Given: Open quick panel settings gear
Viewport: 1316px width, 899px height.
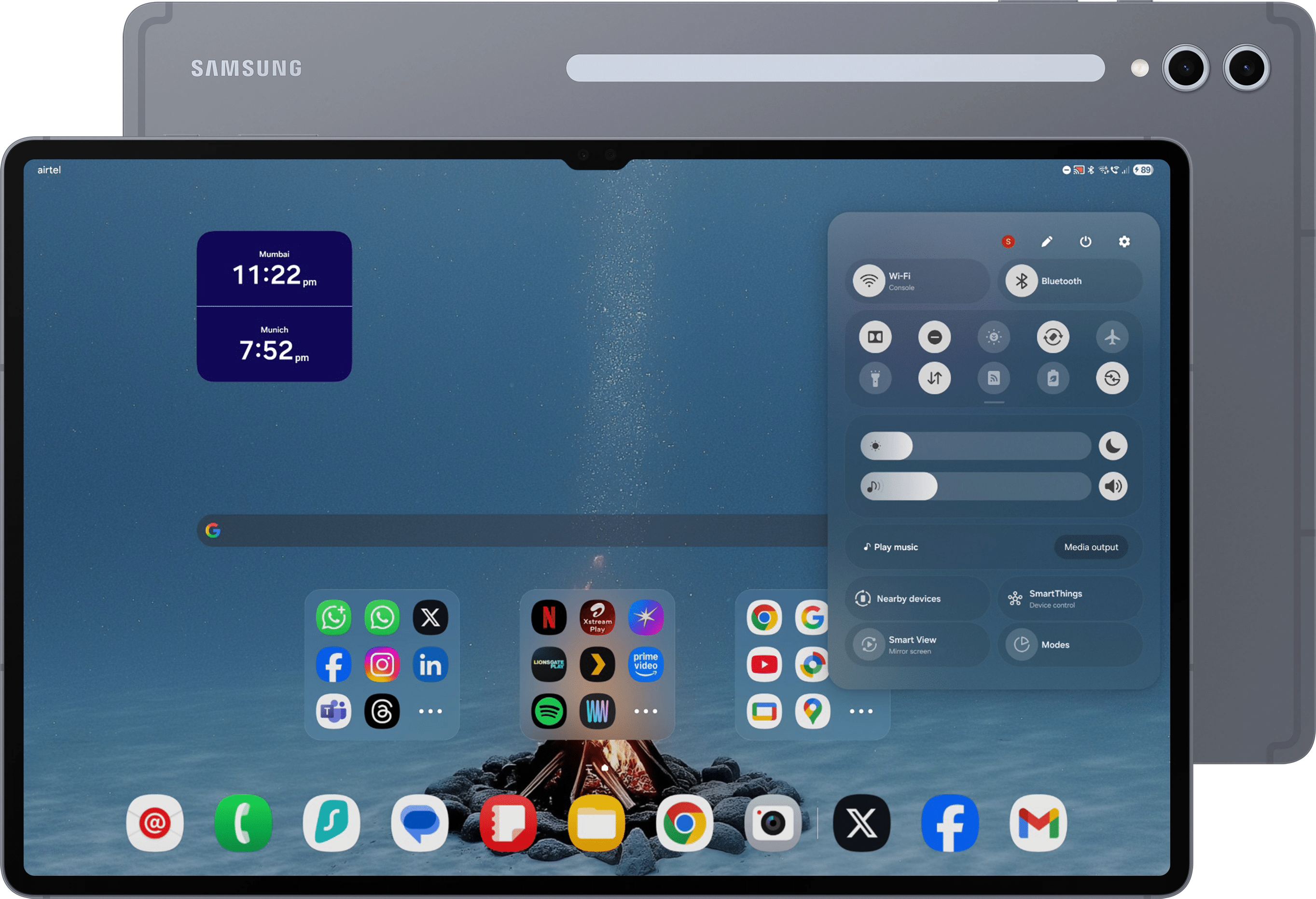Looking at the screenshot, I should pyautogui.click(x=1124, y=242).
